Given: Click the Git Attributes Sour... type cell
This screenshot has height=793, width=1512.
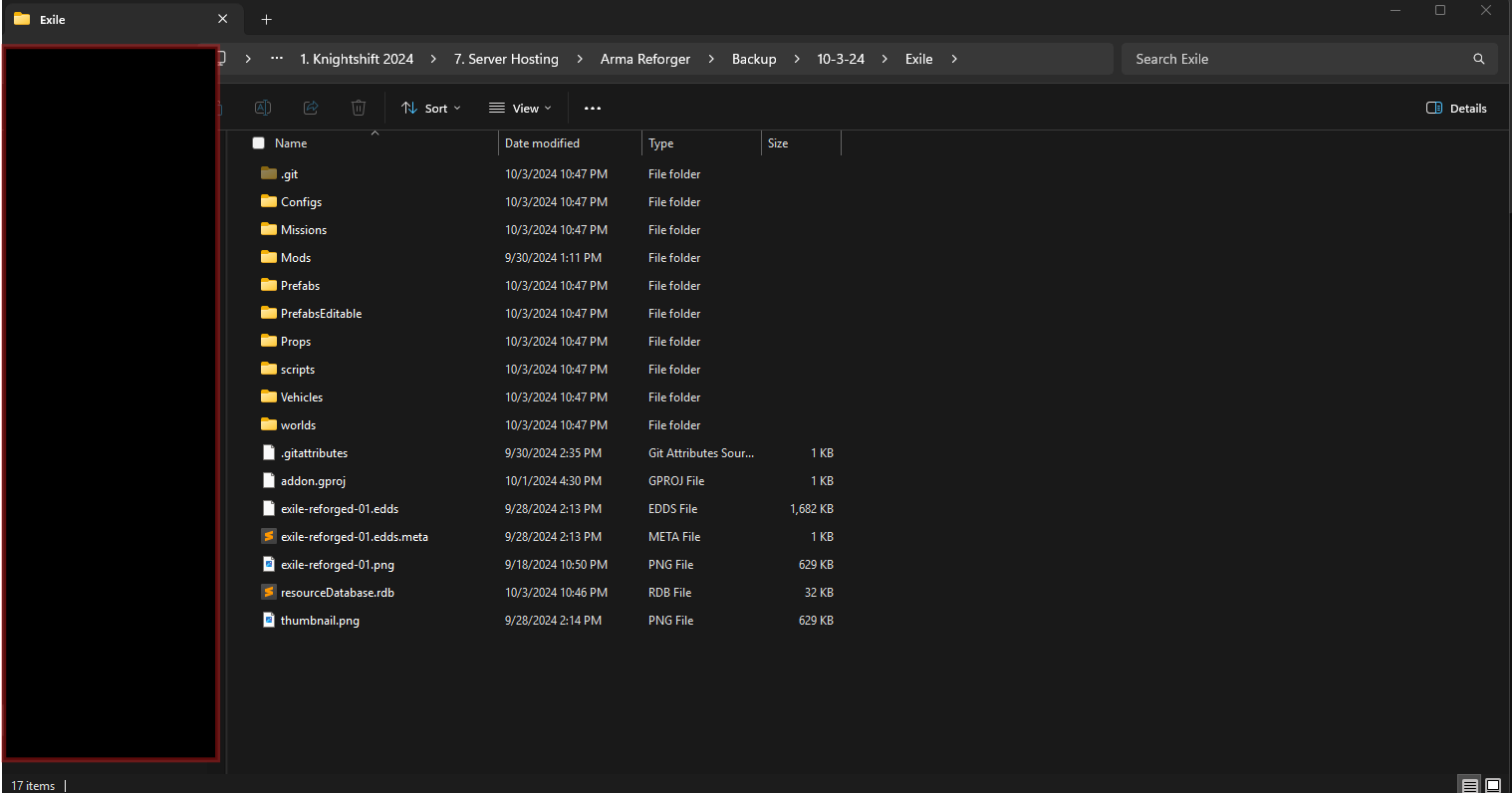Looking at the screenshot, I should (x=701, y=452).
